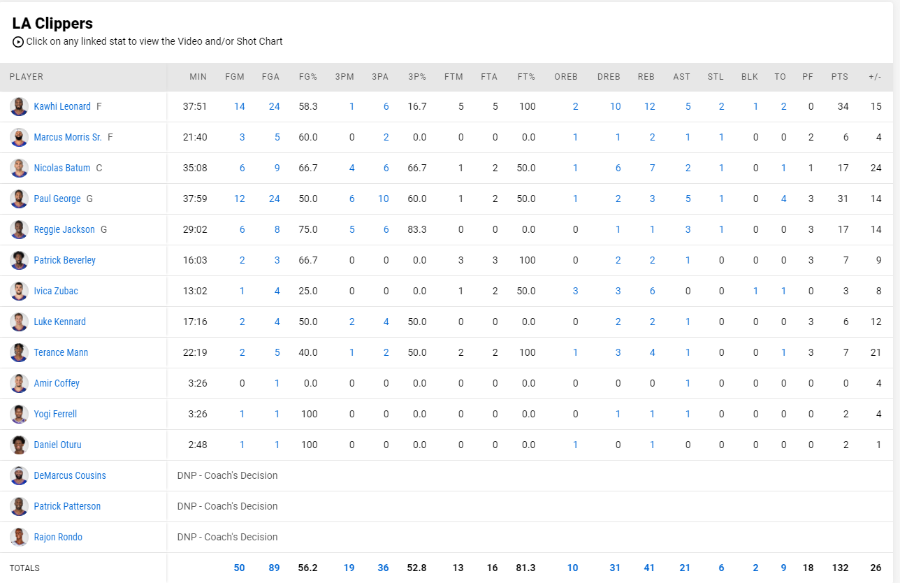View team total 89 field goal attempts
This screenshot has width=900, height=583.
tap(274, 568)
